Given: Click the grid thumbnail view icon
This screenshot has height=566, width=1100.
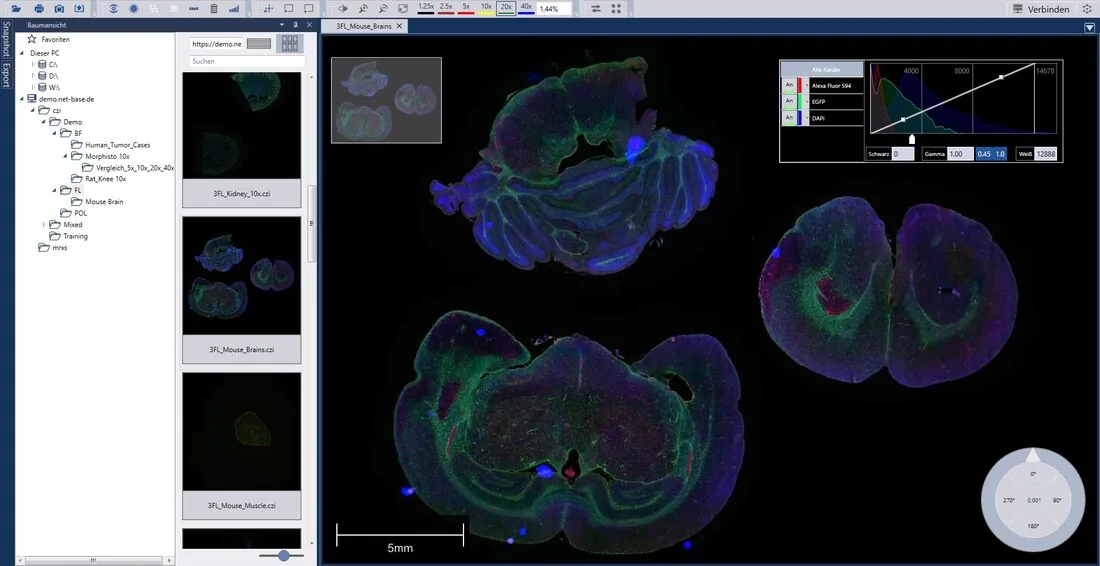Looking at the screenshot, I should [290, 43].
